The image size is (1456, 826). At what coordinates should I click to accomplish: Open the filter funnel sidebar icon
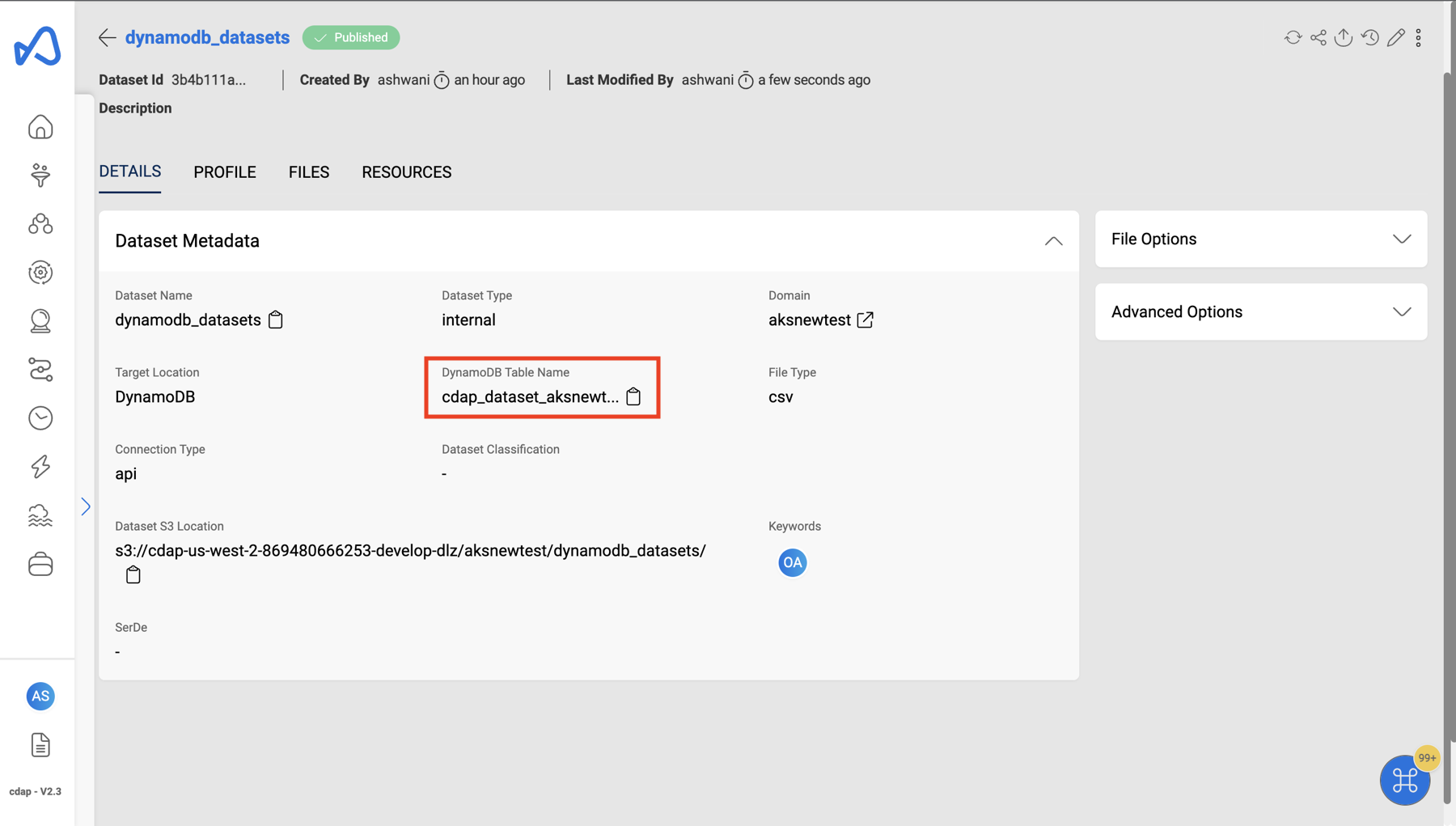coord(40,176)
